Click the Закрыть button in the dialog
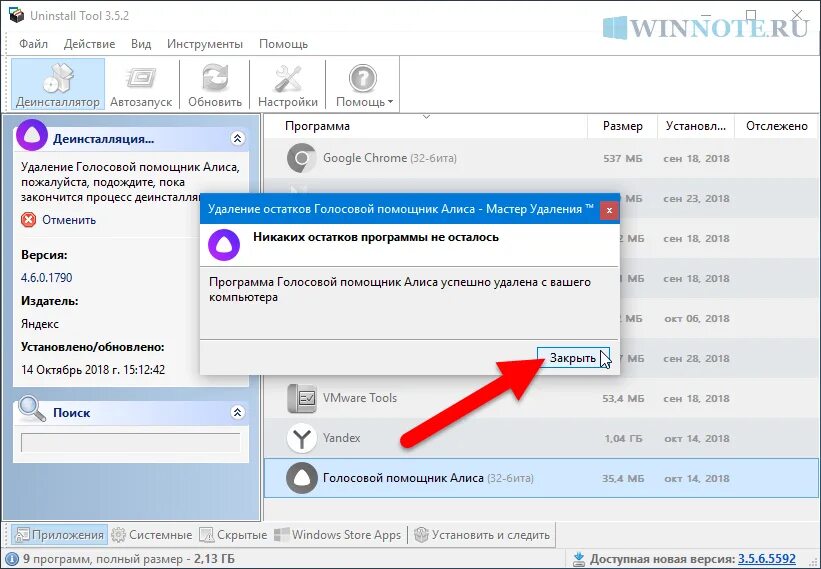Image resolution: width=821 pixels, height=569 pixels. click(x=573, y=358)
